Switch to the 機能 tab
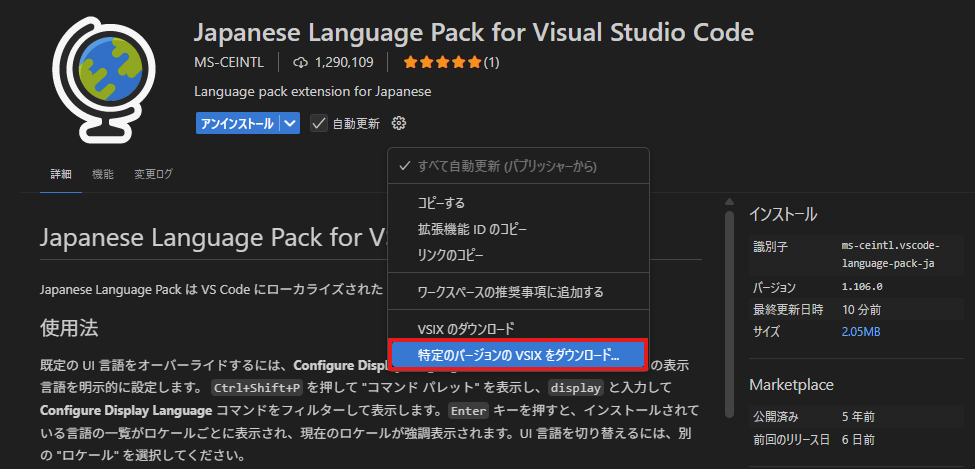Image resolution: width=975 pixels, height=469 pixels. coord(103,174)
